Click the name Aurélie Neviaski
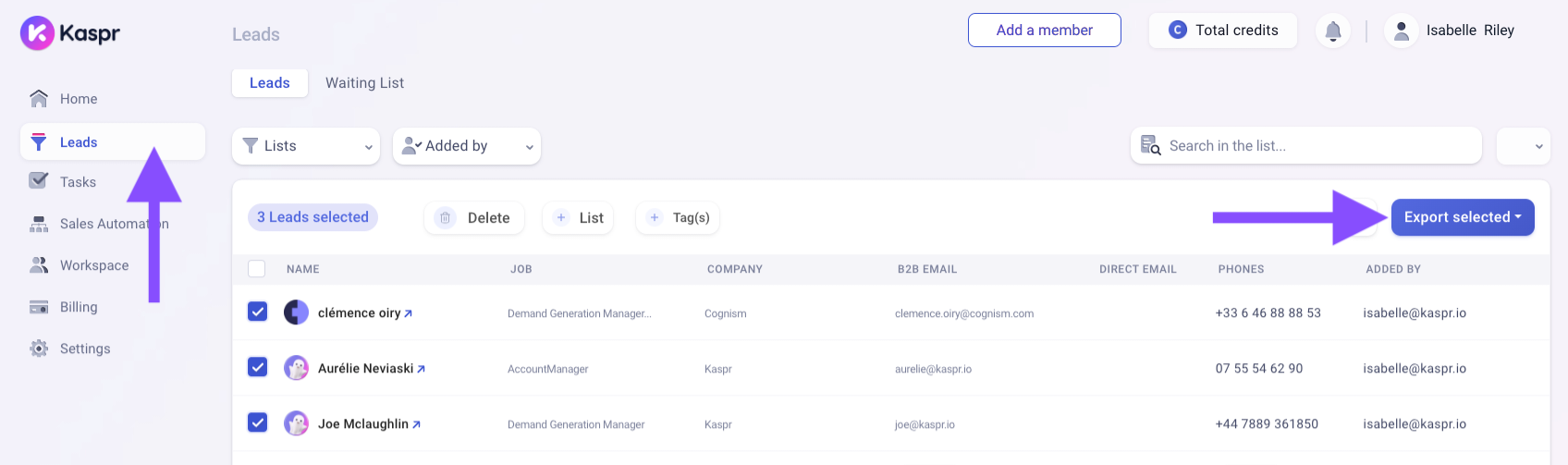The image size is (1568, 465). 365,369
